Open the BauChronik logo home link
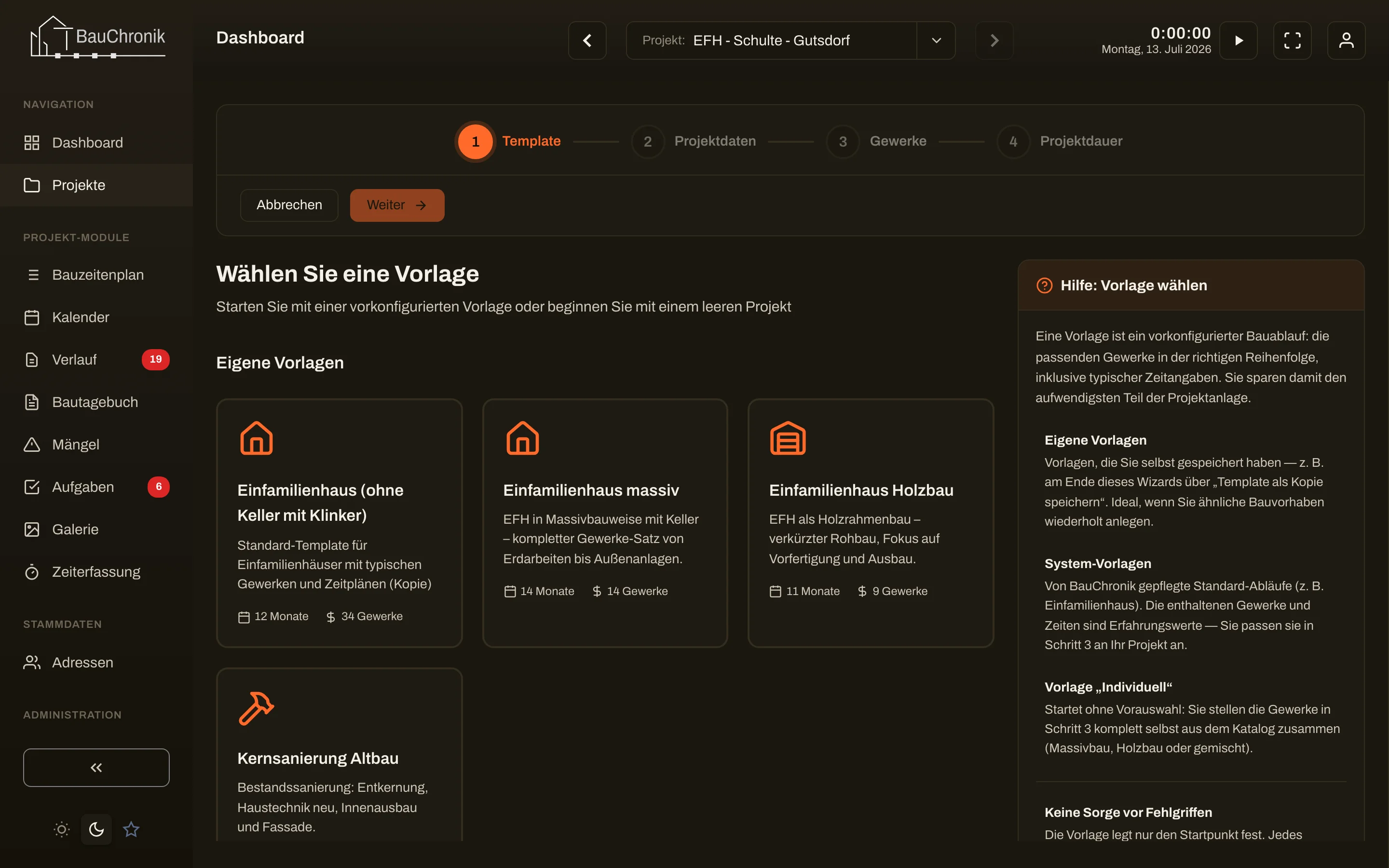This screenshot has width=1389, height=868. 97,37
